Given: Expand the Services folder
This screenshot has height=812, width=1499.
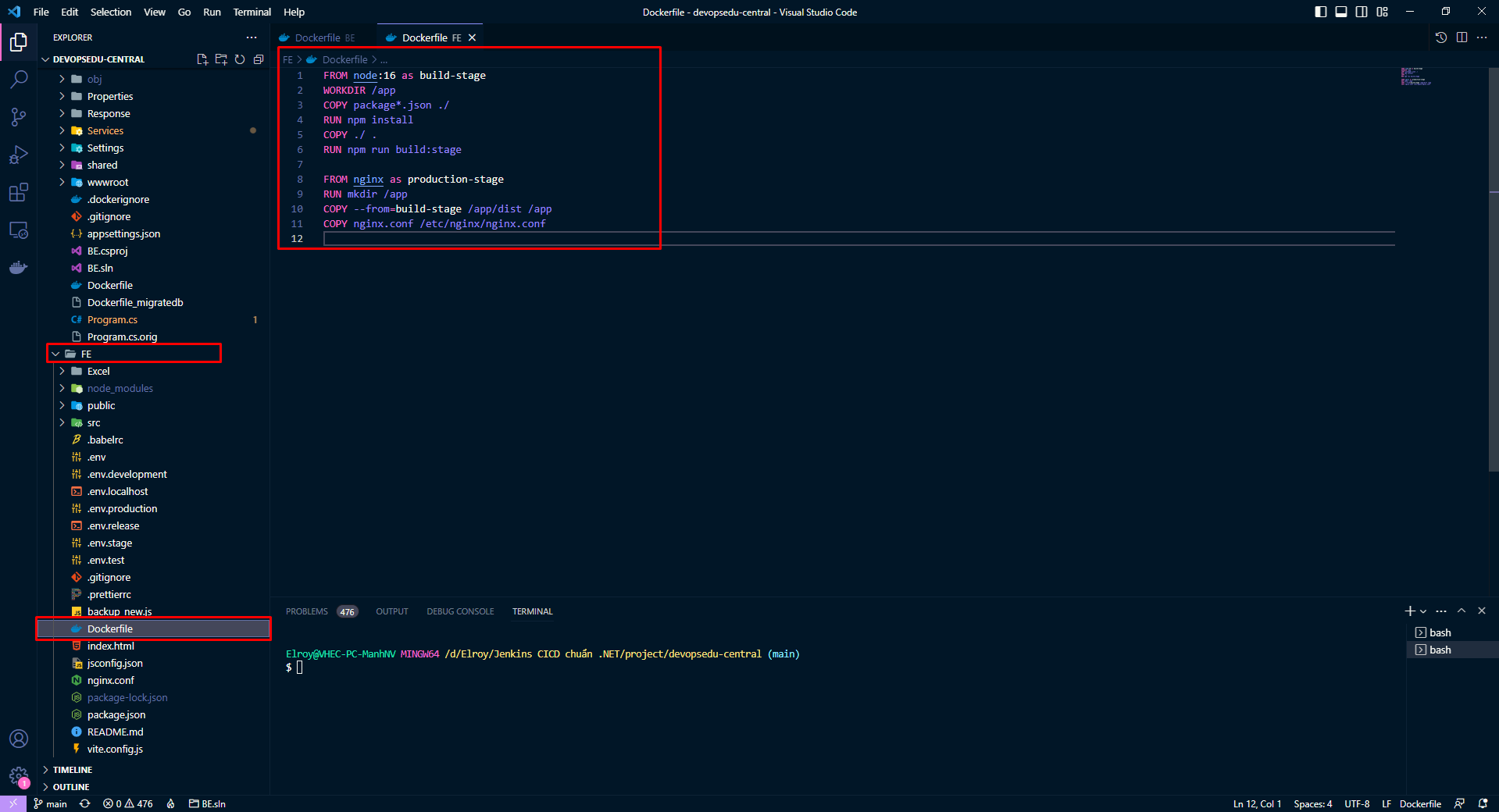Looking at the screenshot, I should (x=105, y=130).
